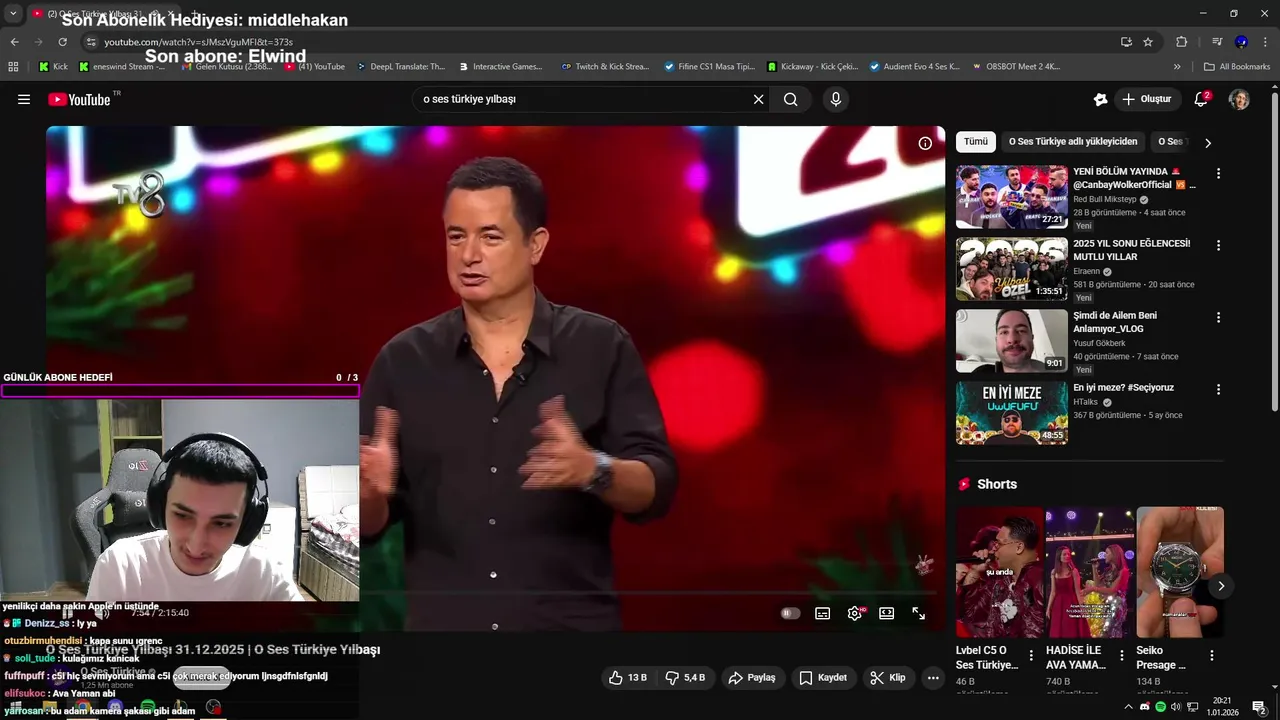
Task: Enter fullscreen on the video player
Action: (x=918, y=613)
